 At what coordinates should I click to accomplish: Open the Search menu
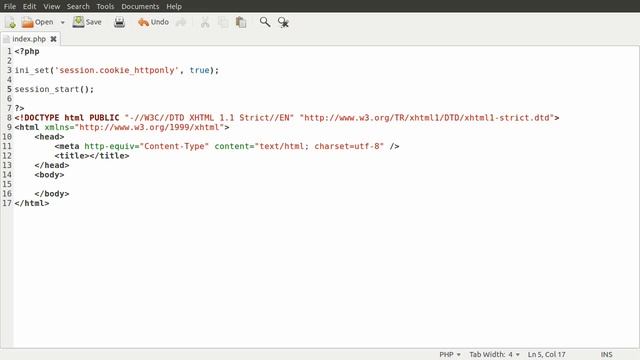[78, 7]
